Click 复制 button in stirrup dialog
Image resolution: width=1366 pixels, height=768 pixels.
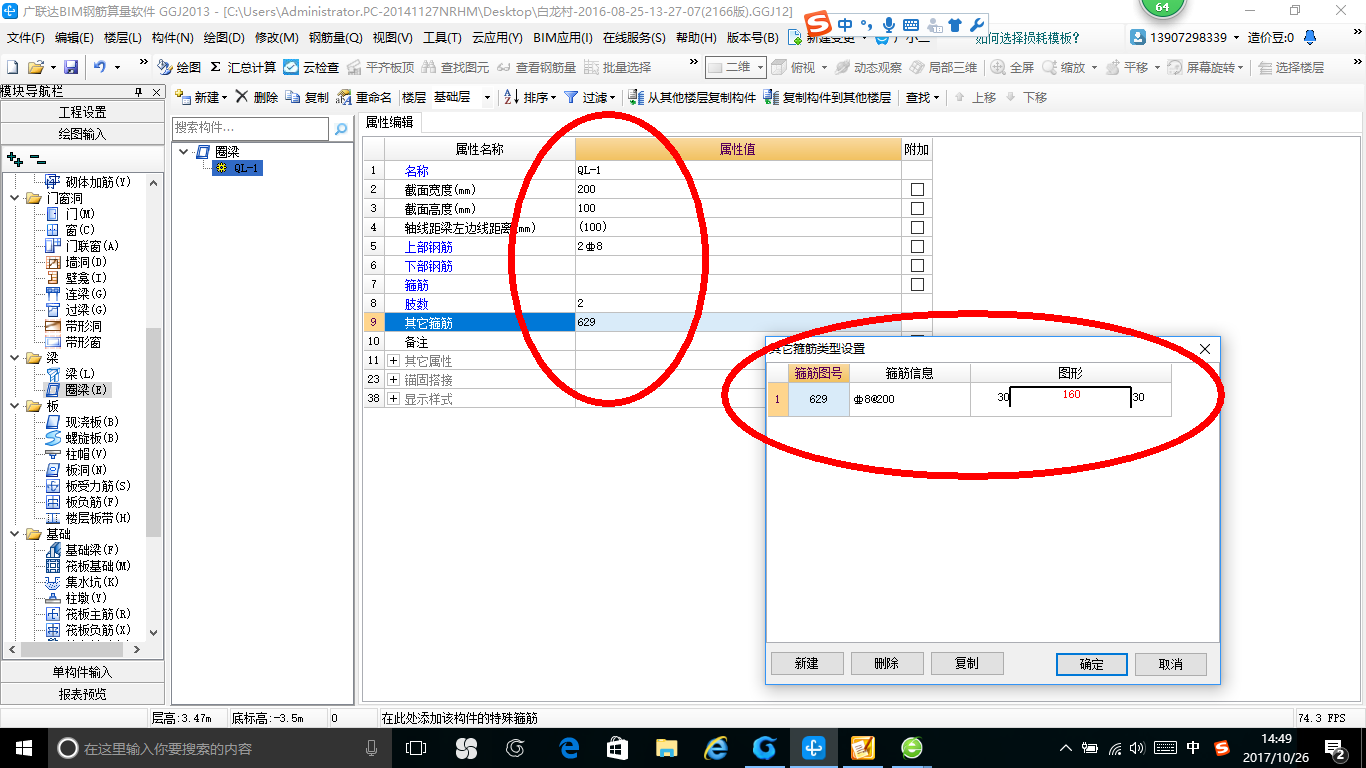(966, 664)
